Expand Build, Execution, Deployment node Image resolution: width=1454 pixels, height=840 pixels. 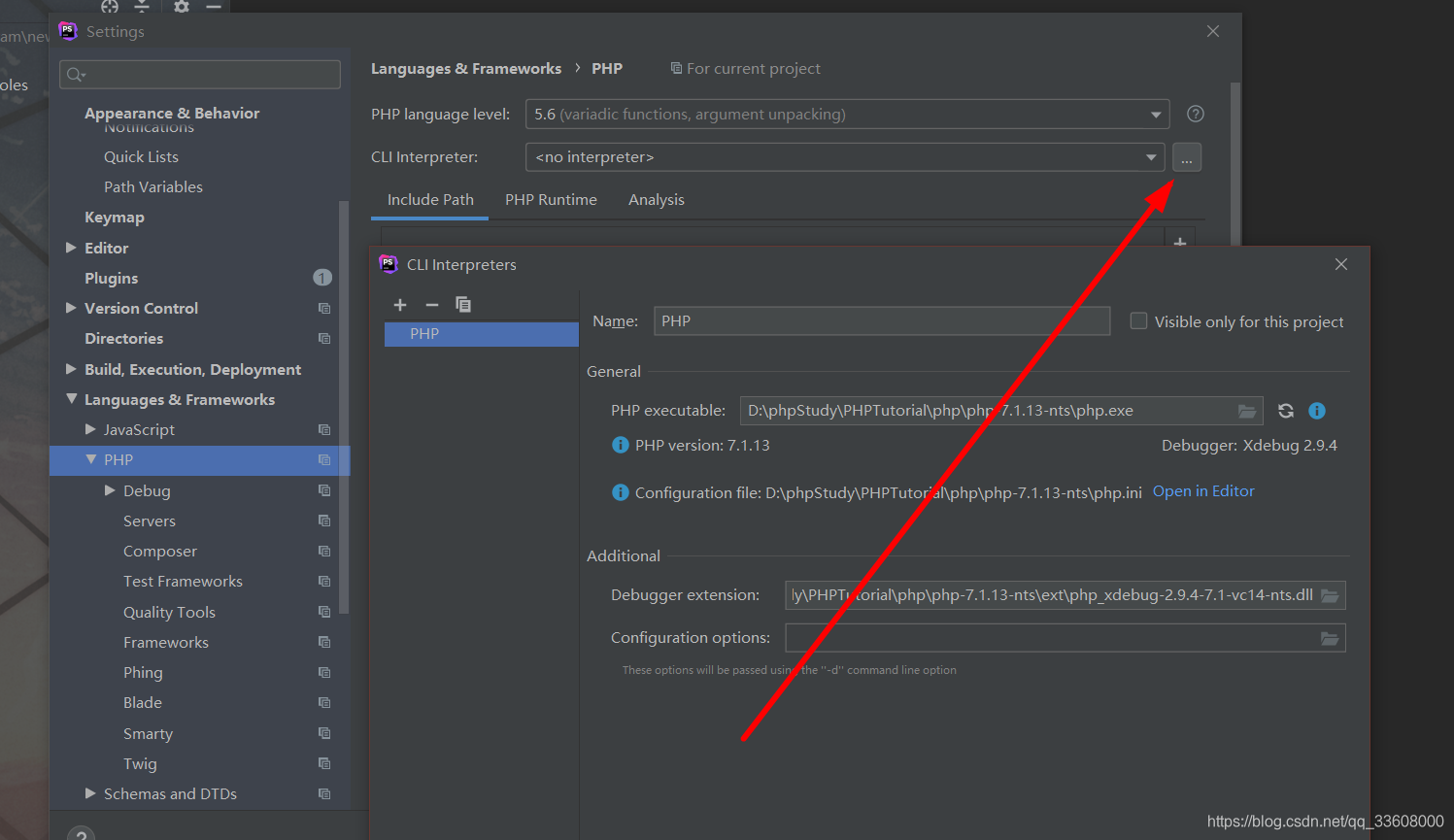coord(71,369)
